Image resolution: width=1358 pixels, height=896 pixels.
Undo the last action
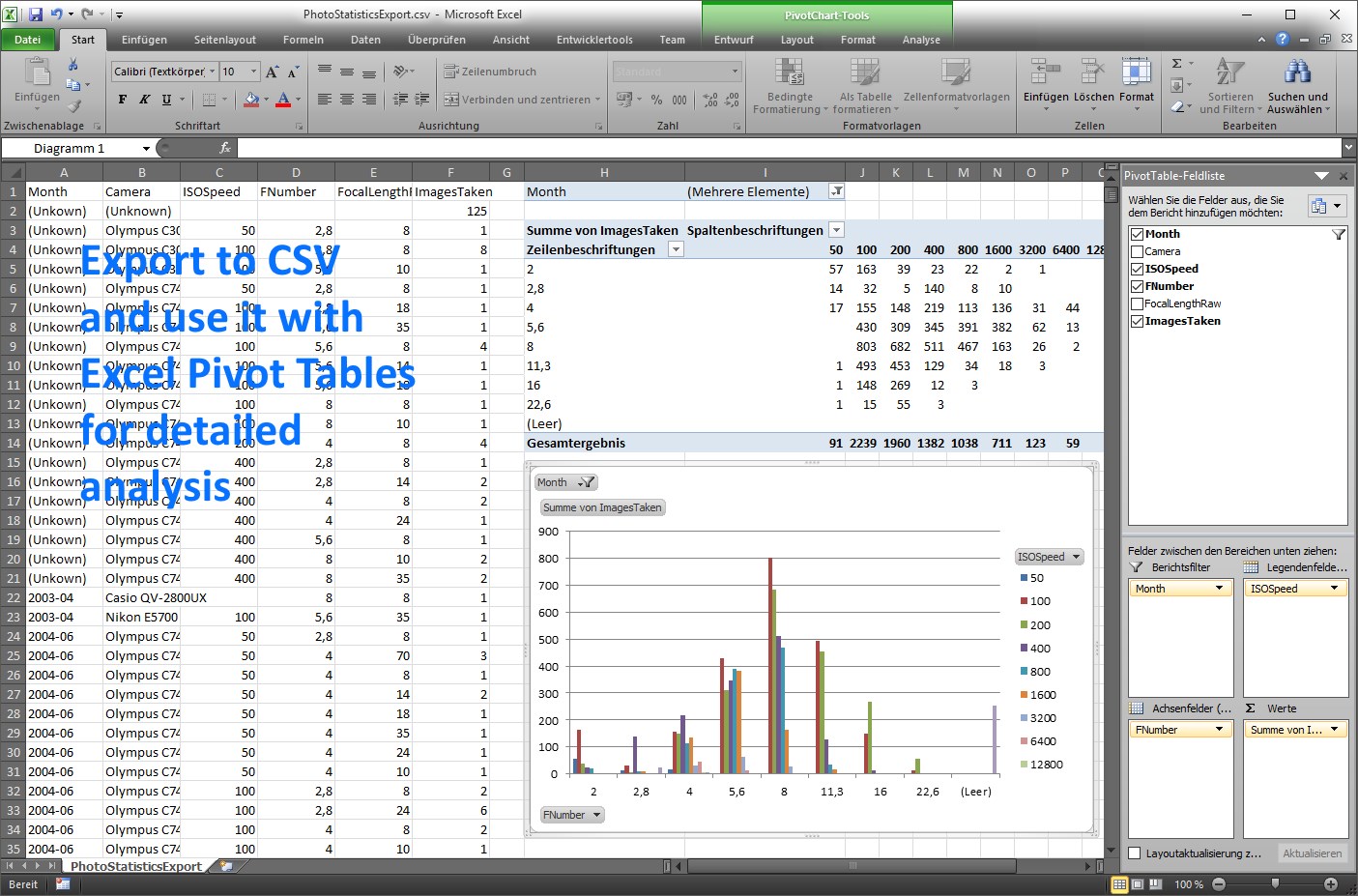pyautogui.click(x=56, y=14)
